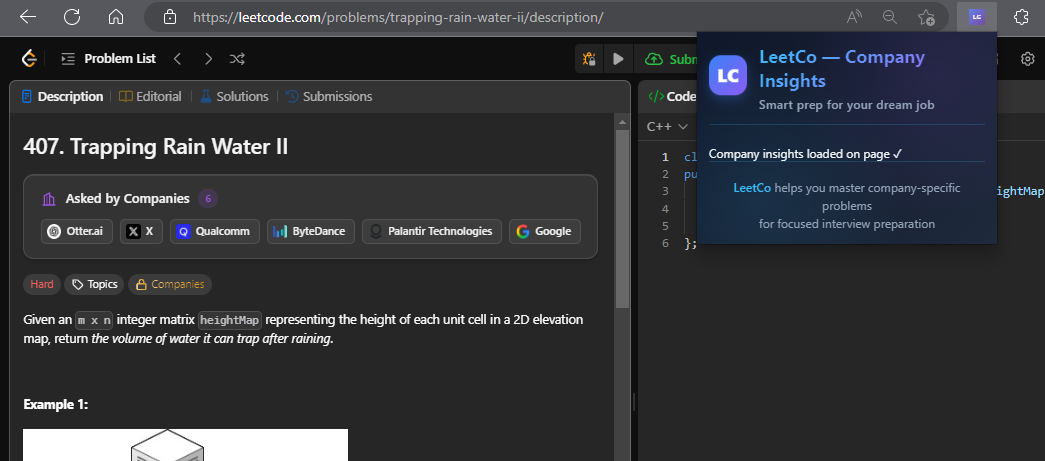View site info via the padlock icon
Image resolution: width=1045 pixels, height=461 pixels.
[170, 17]
